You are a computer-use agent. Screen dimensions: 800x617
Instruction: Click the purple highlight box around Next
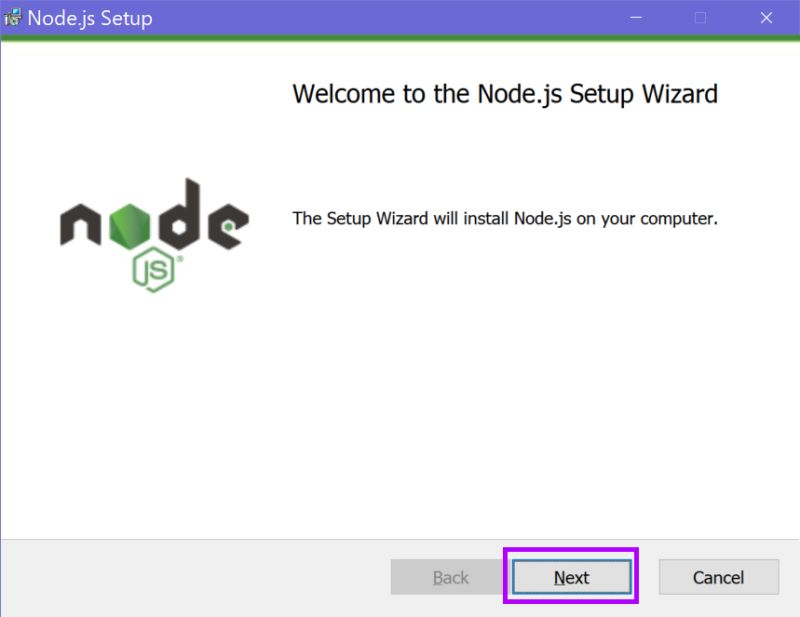(571, 551)
